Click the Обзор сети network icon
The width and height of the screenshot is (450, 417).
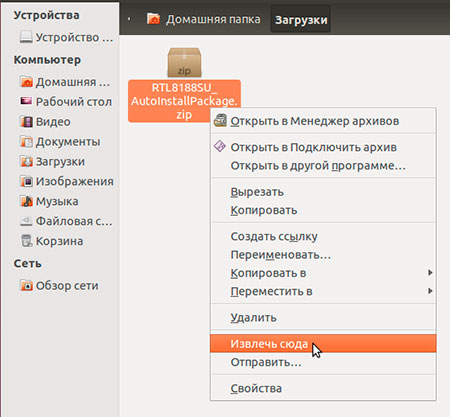[x=26, y=285]
